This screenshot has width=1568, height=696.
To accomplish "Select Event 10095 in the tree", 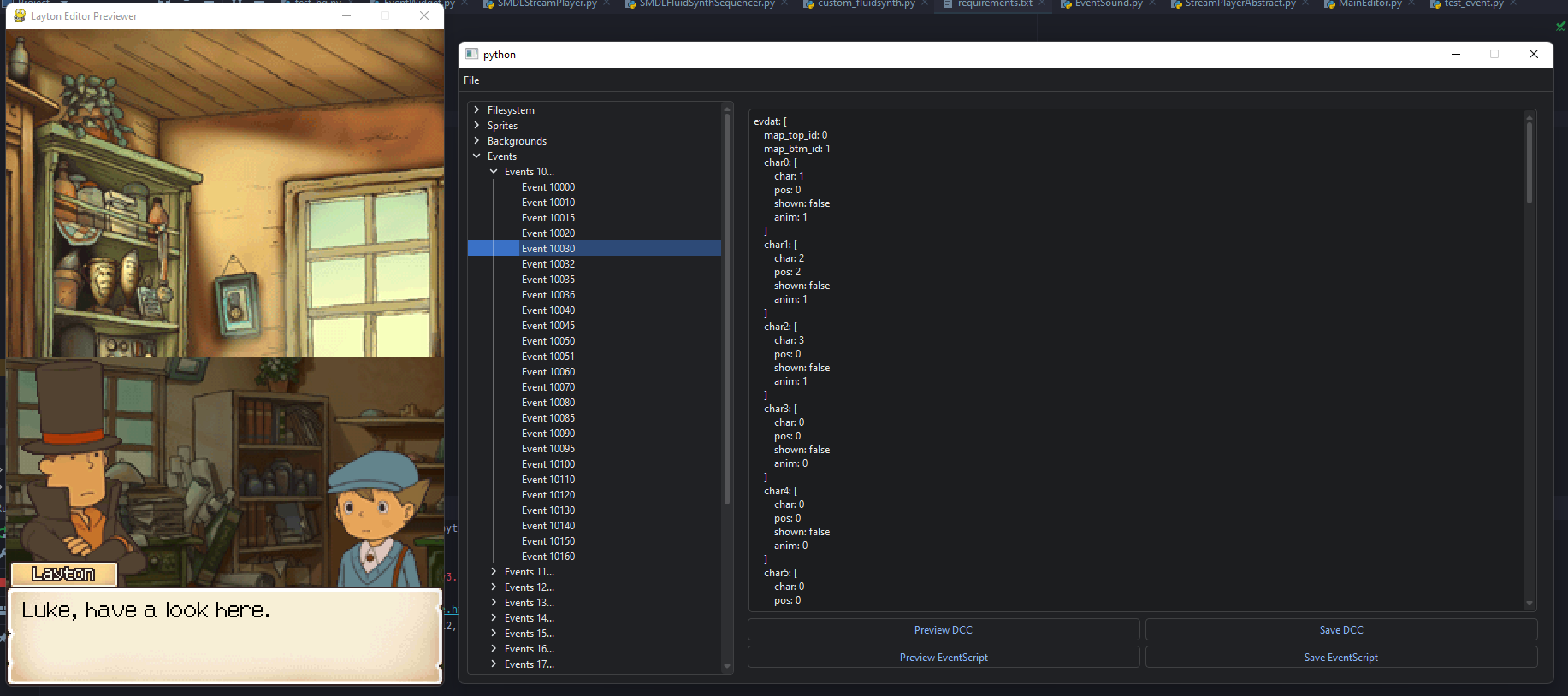I will [548, 449].
